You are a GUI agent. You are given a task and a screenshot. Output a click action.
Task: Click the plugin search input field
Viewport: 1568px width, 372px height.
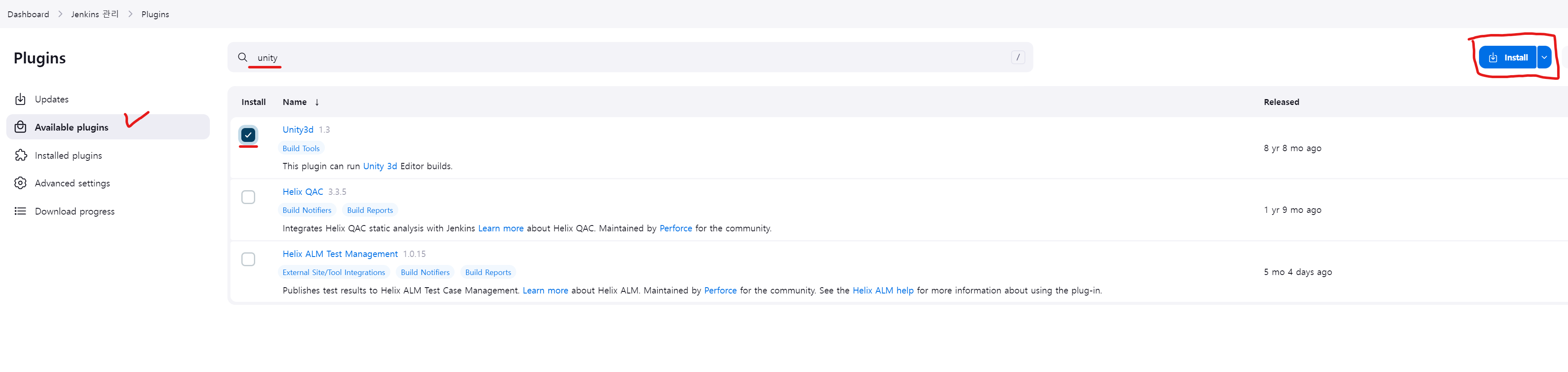630,57
